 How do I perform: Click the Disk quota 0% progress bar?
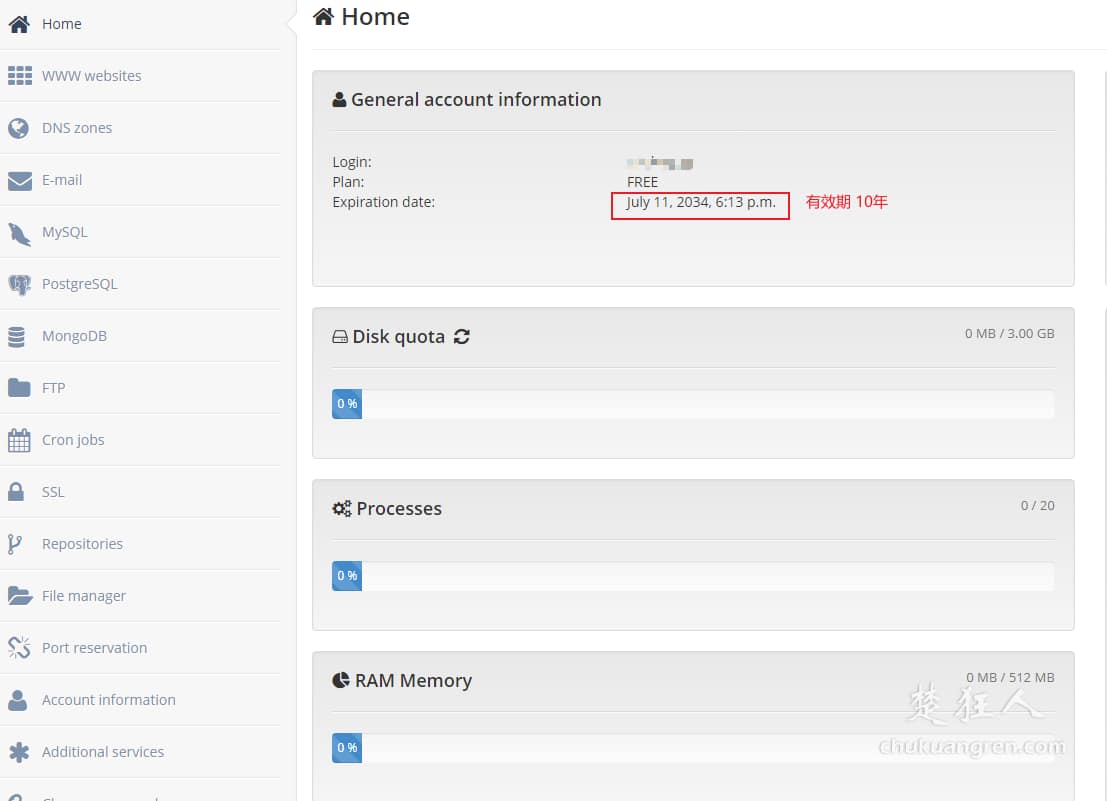(x=346, y=404)
